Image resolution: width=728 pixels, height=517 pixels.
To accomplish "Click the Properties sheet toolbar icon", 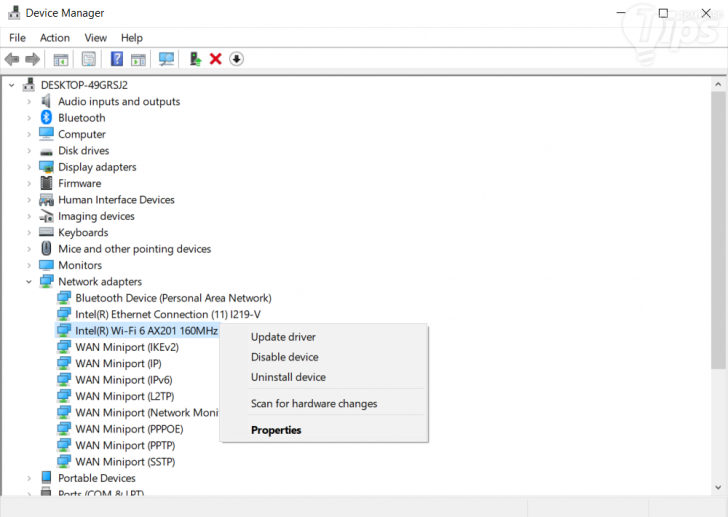I will (89, 59).
